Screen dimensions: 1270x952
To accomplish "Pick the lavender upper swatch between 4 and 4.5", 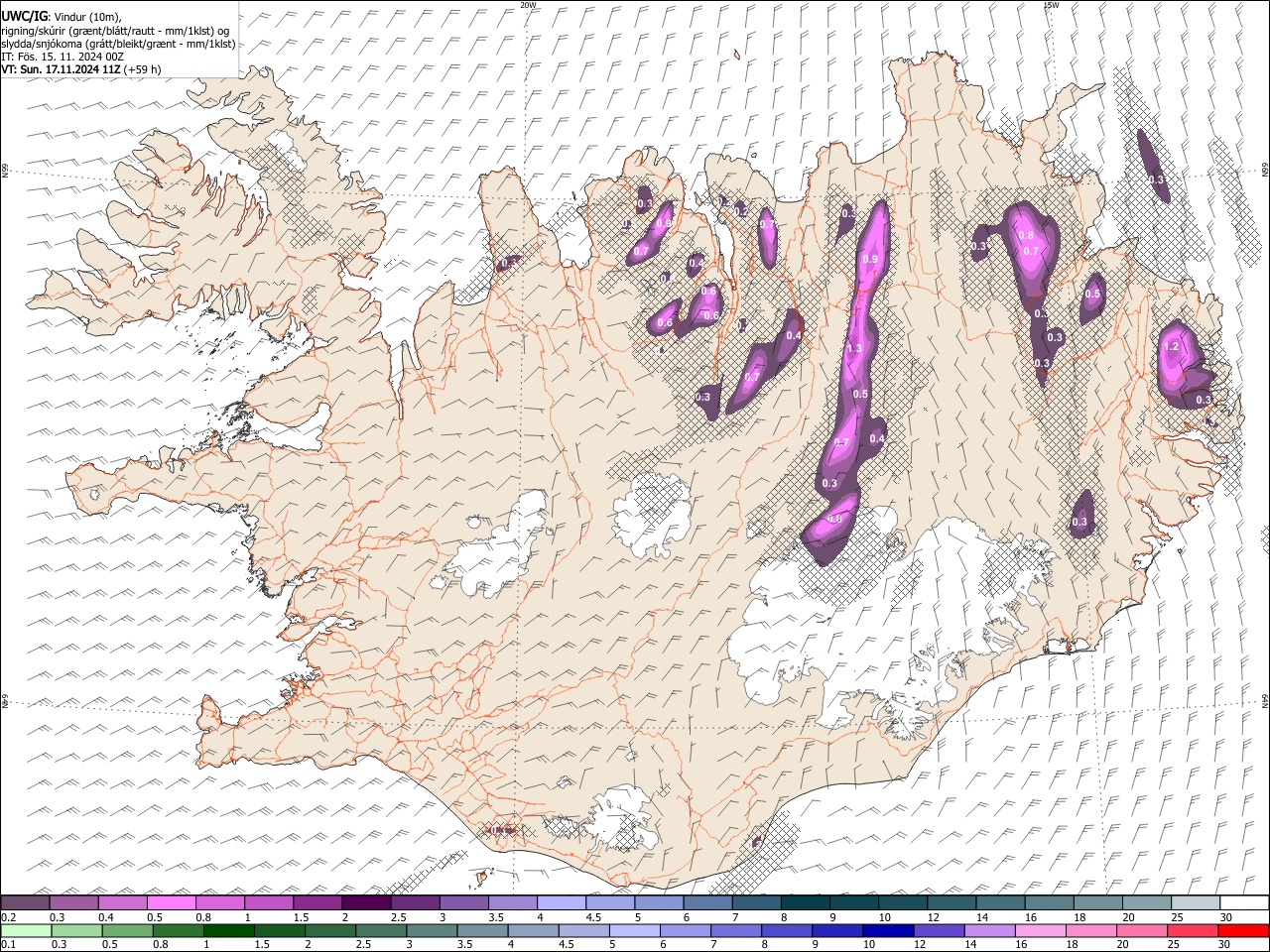I will tap(562, 902).
